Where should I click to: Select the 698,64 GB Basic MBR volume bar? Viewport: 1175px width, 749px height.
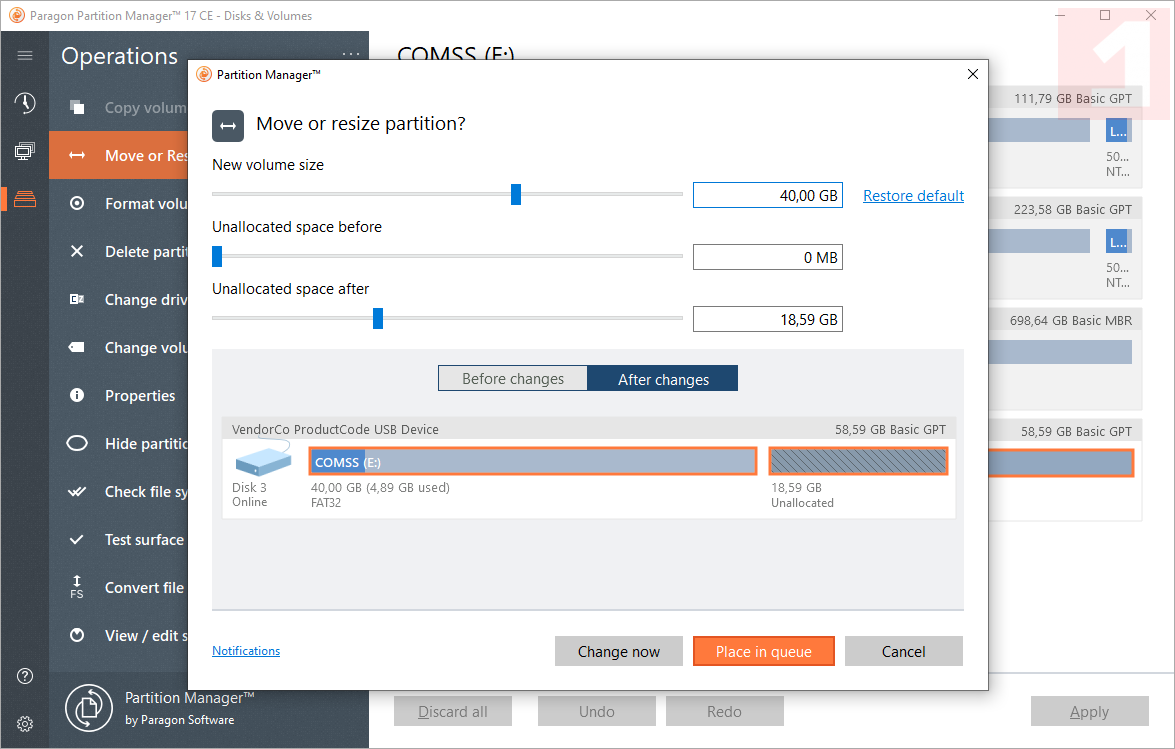(x=1060, y=352)
